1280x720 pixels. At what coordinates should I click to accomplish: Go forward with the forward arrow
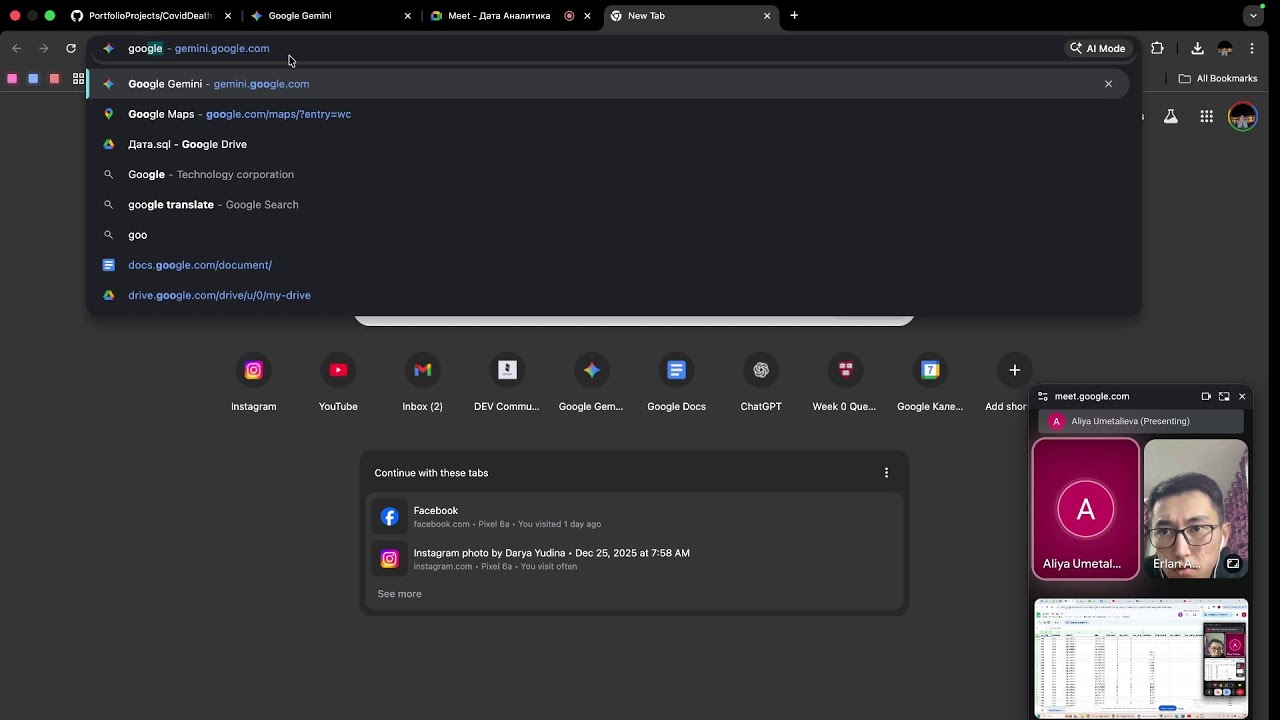click(43, 48)
